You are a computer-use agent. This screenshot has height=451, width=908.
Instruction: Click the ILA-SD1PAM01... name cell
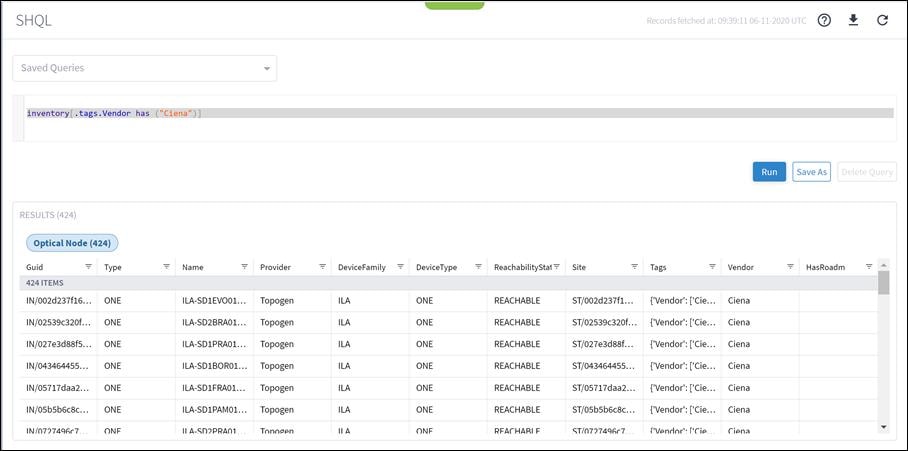pos(214,409)
